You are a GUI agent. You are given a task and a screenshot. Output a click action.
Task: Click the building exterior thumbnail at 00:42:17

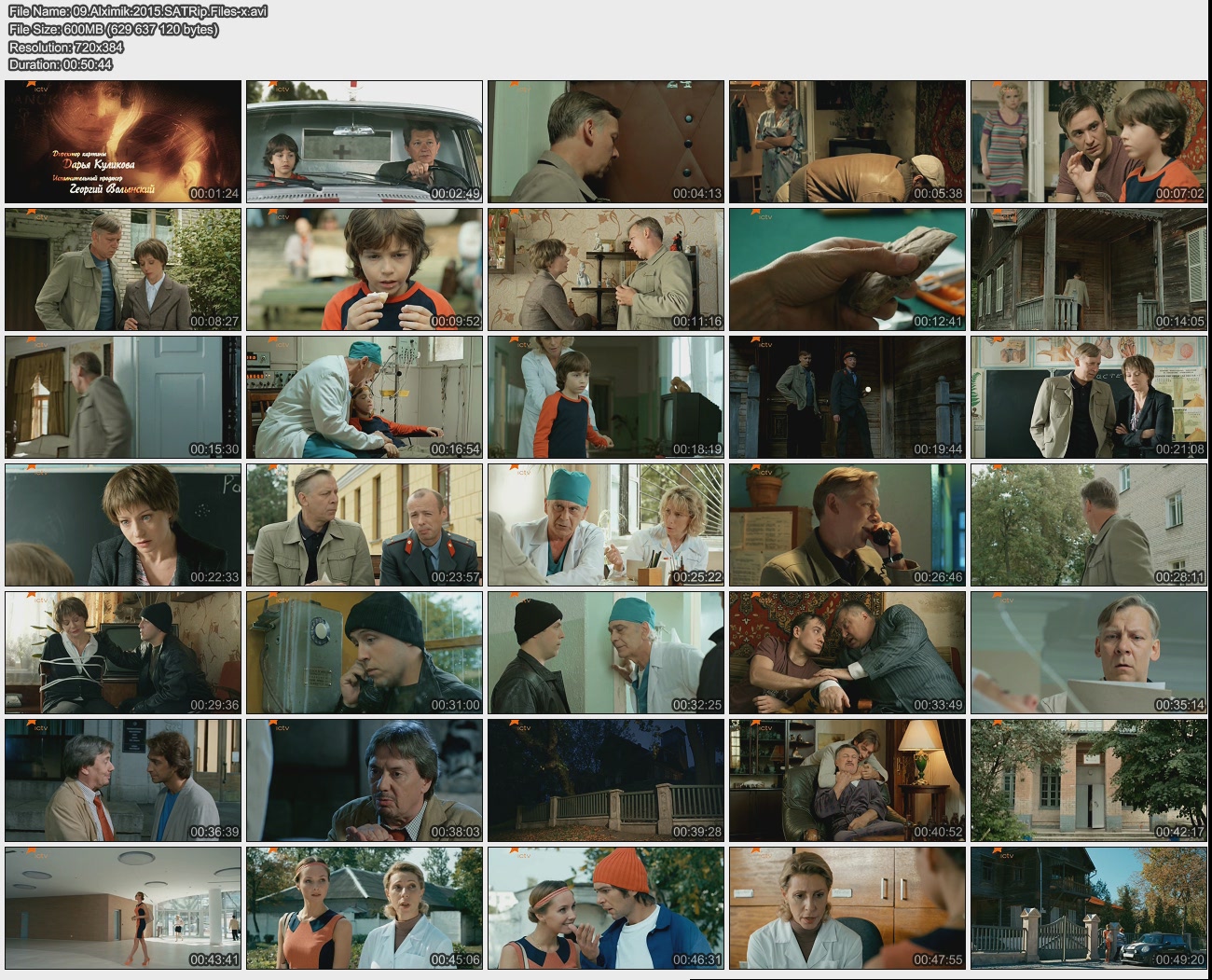point(1089,780)
